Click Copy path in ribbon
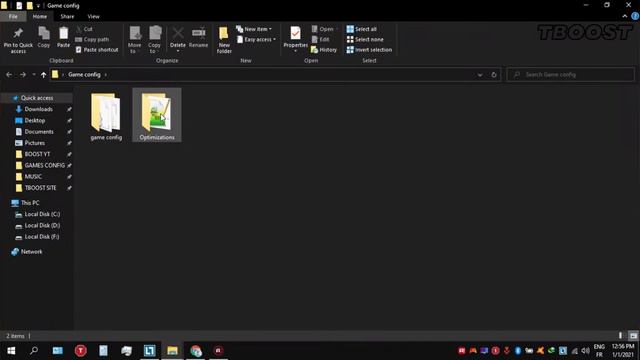Image resolution: width=640 pixels, height=360 pixels. click(92, 39)
